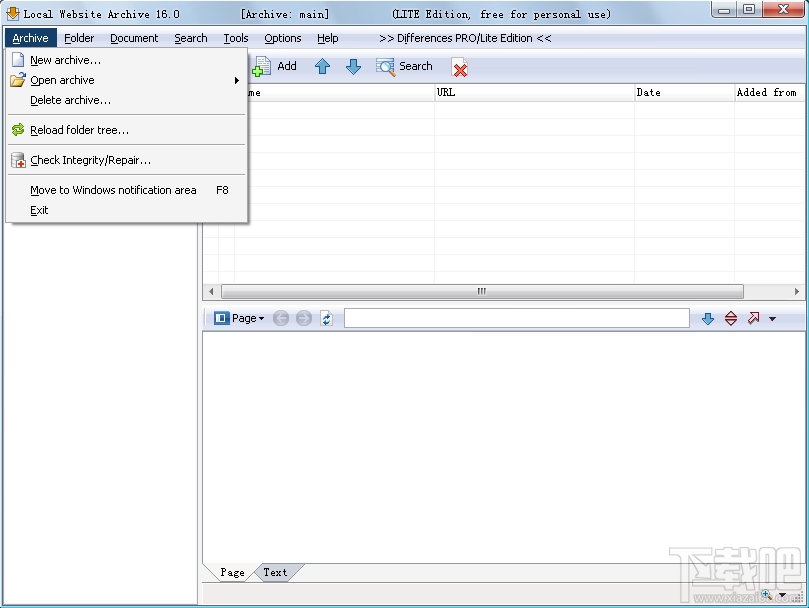
Task: Minimize the Local Website Archive window
Action: [x=724, y=10]
